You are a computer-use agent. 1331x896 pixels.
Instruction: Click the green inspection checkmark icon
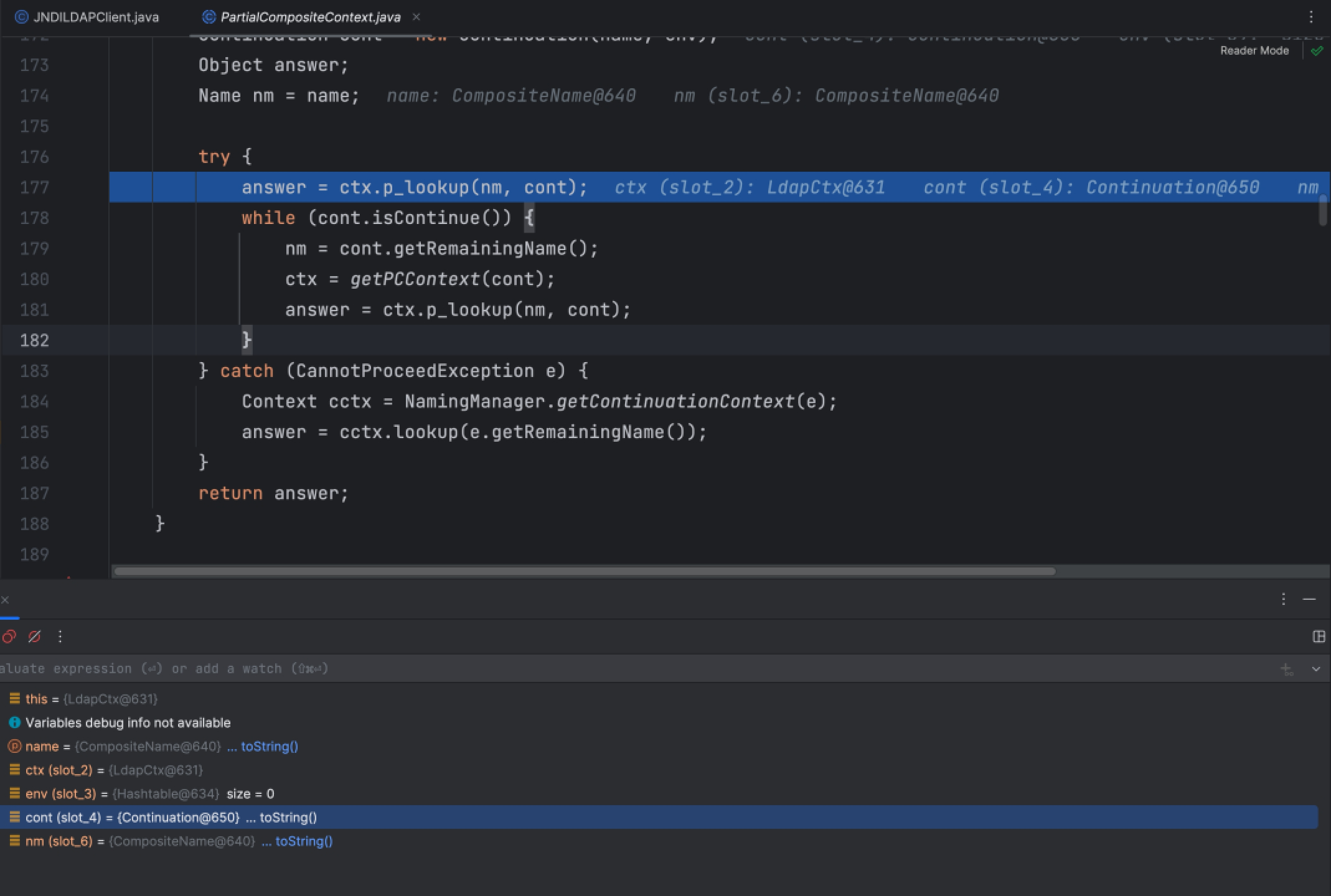[x=1317, y=51]
